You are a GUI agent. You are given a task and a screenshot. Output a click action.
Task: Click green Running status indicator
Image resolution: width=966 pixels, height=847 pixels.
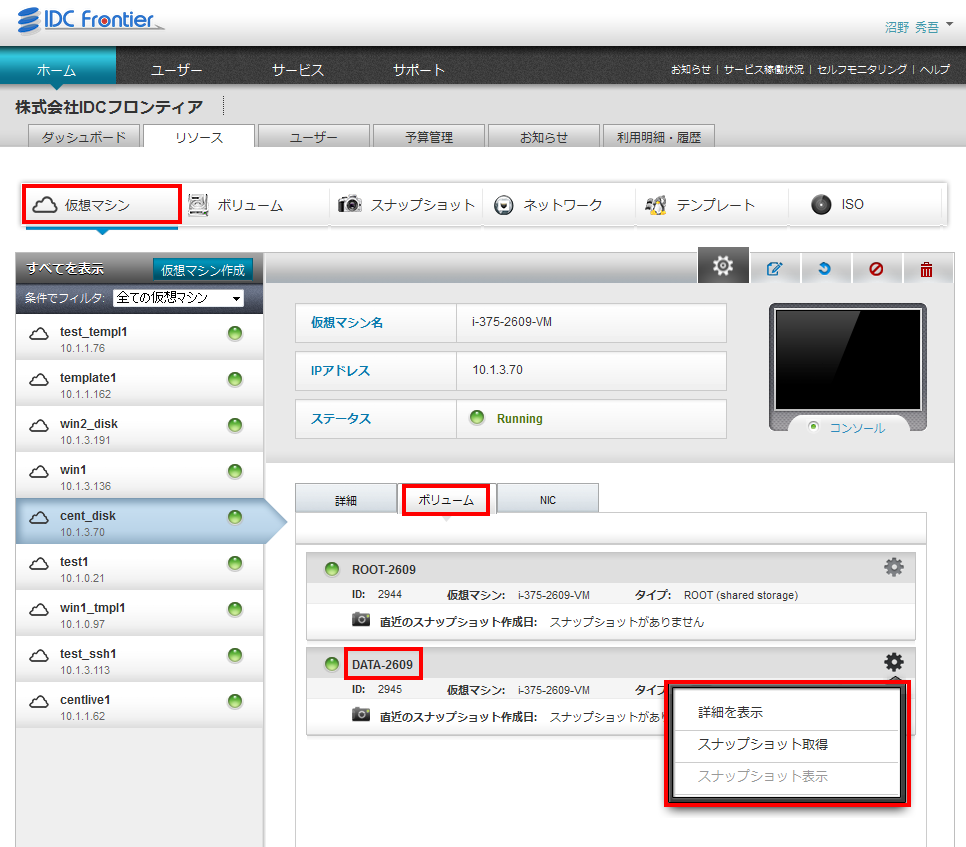pyautogui.click(x=477, y=418)
